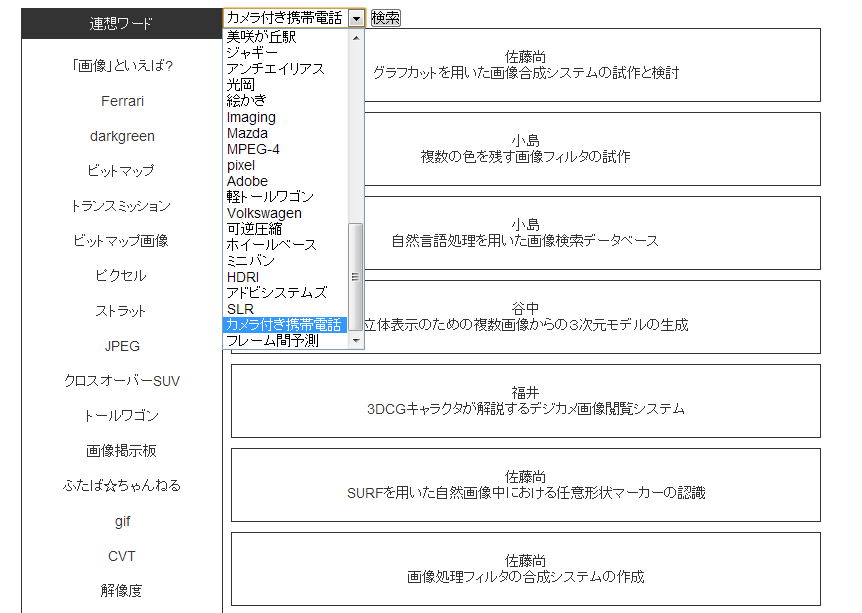Click ビットマップ画像 in the sidebar
The image size is (862, 613).
(x=122, y=241)
